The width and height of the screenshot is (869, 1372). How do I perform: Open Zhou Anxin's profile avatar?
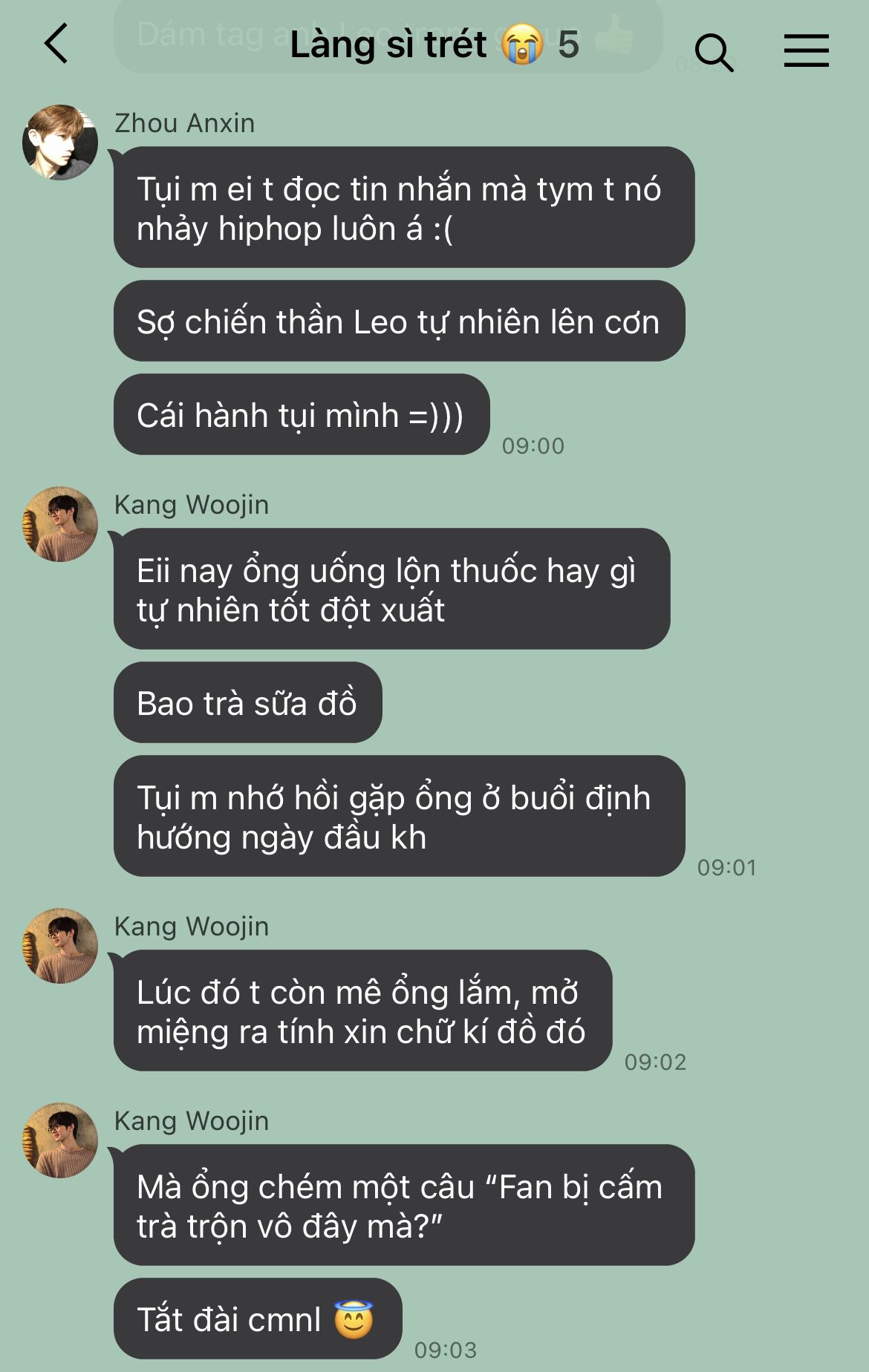[x=60, y=143]
